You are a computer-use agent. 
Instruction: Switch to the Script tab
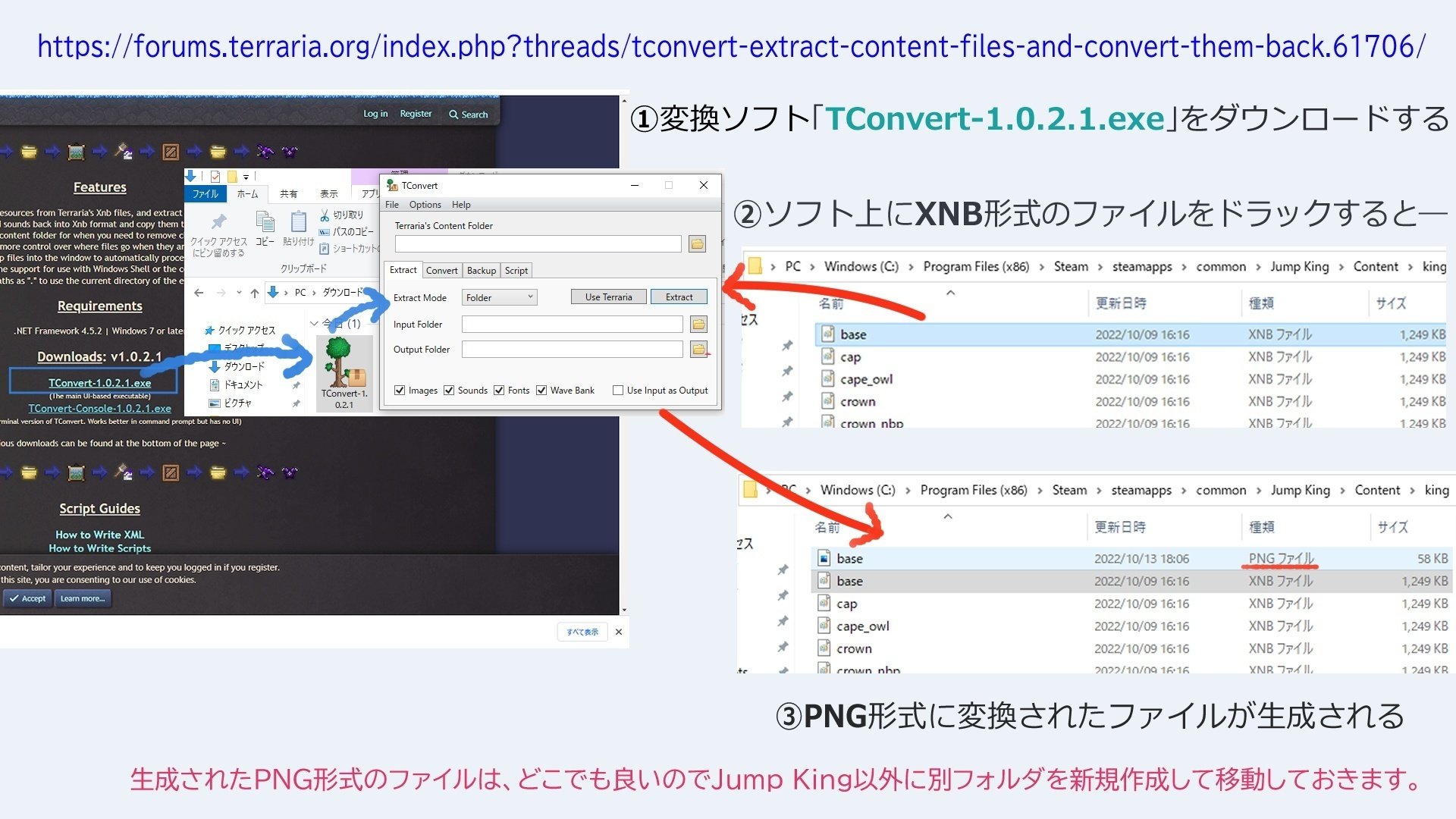pyautogui.click(x=516, y=271)
